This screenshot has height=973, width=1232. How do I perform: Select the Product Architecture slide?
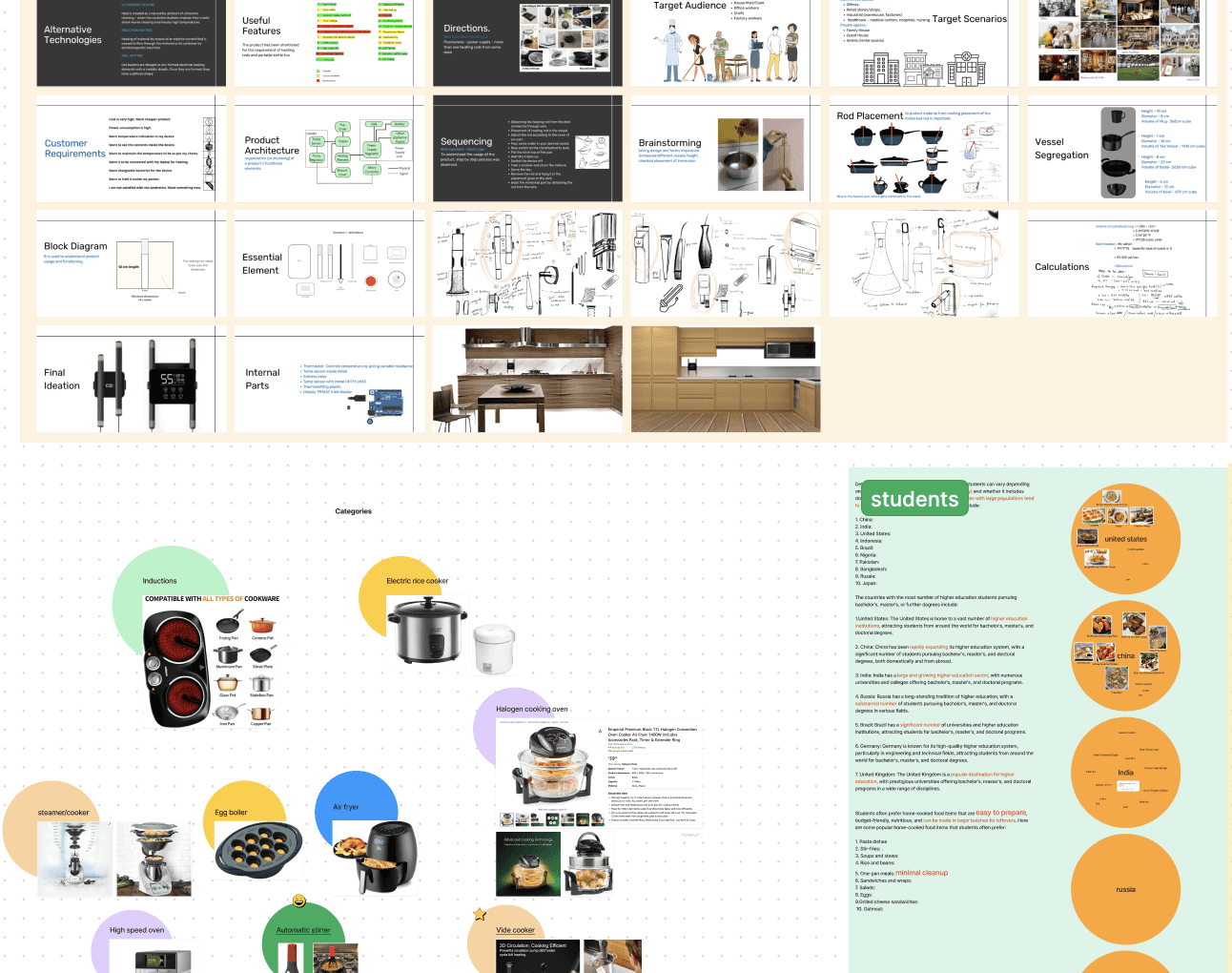tap(330, 148)
